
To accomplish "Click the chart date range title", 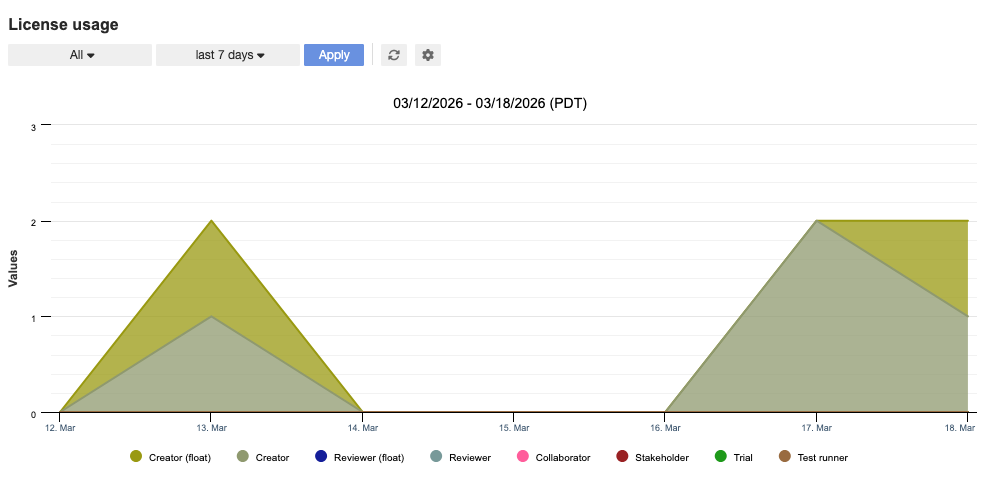I will [490, 104].
